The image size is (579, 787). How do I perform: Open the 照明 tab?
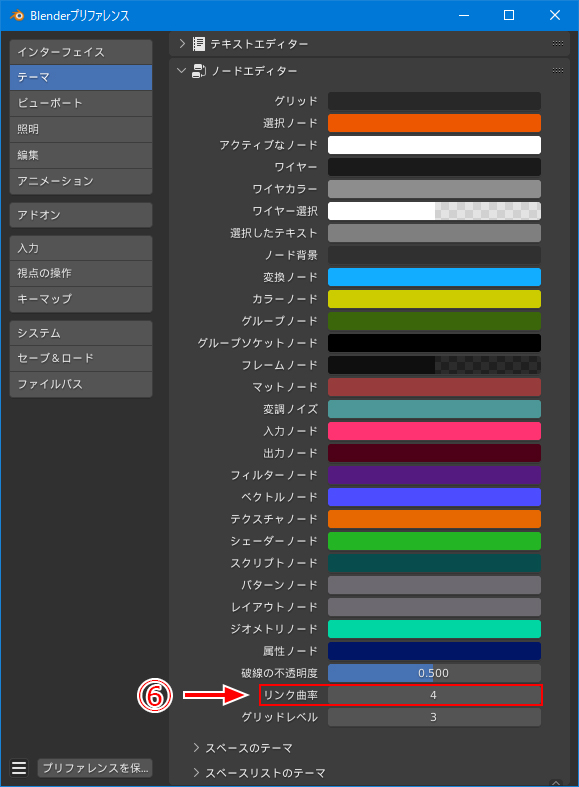pos(81,129)
